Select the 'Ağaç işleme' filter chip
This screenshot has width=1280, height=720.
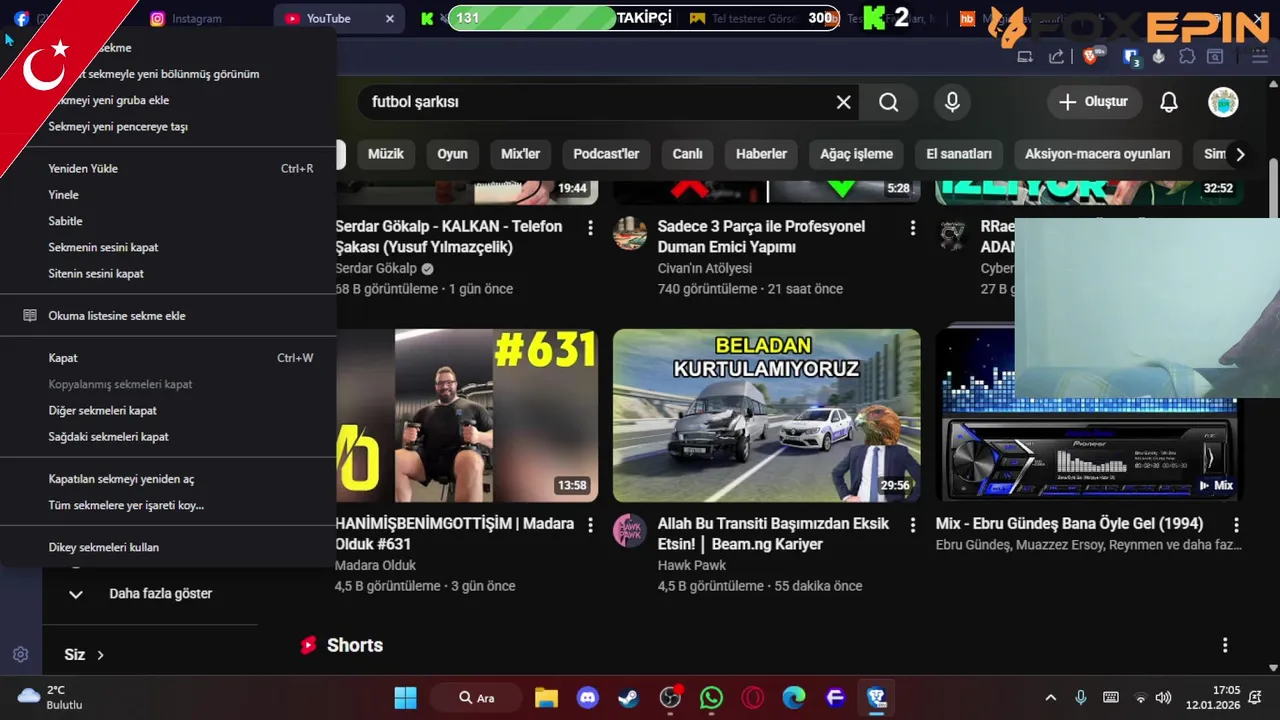click(856, 154)
